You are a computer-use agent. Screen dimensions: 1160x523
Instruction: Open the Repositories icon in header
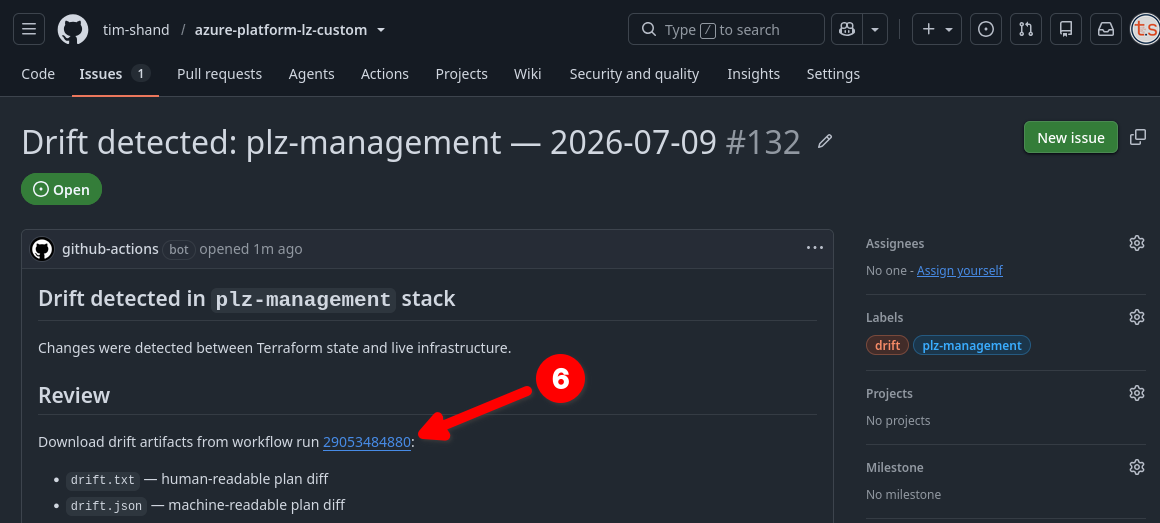click(x=1066, y=30)
